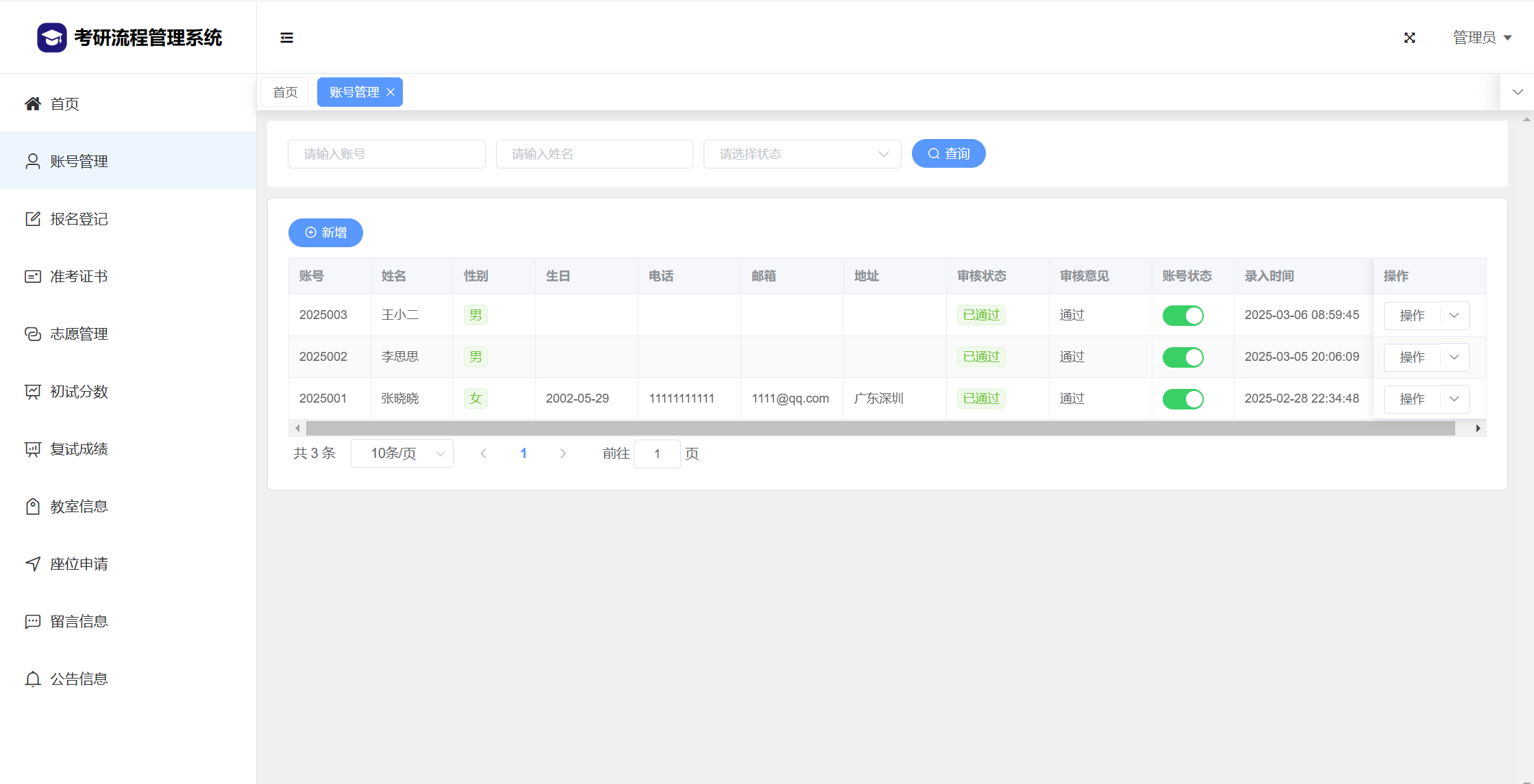Click the table horizontal scrollbar
Image resolution: width=1534 pixels, height=784 pixels.
click(880, 429)
